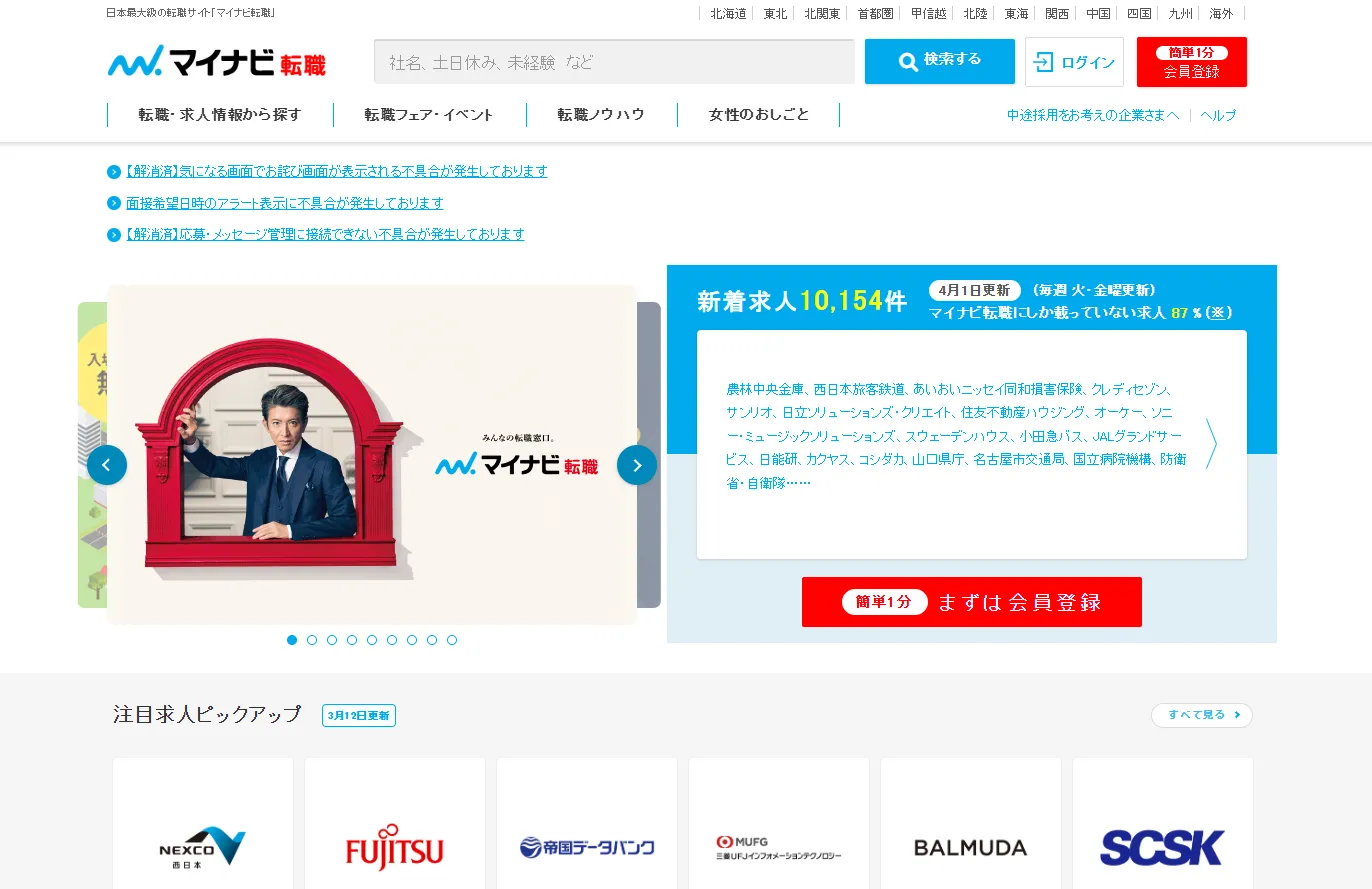Open the 帝国データバンク job card
Image resolution: width=1372 pixels, height=889 pixels.
tap(587, 823)
